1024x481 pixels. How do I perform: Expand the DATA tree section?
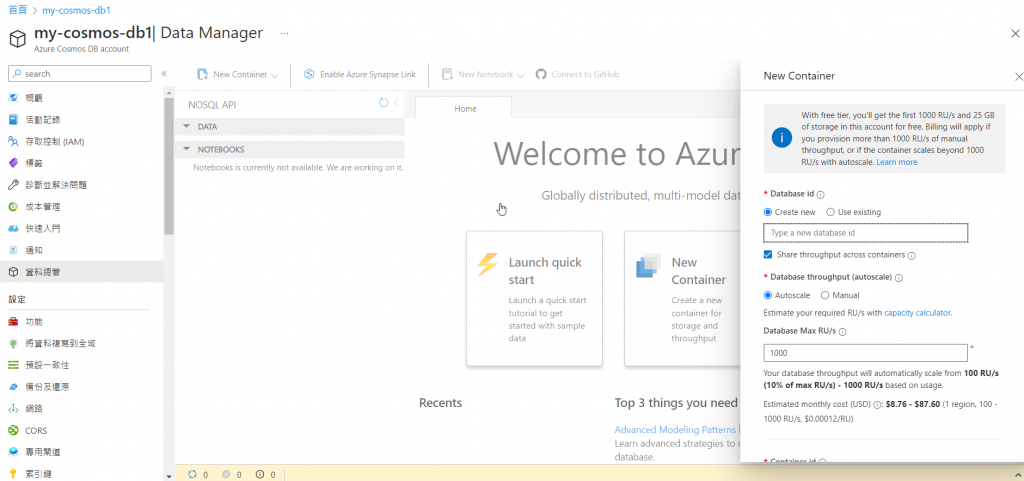[187, 127]
